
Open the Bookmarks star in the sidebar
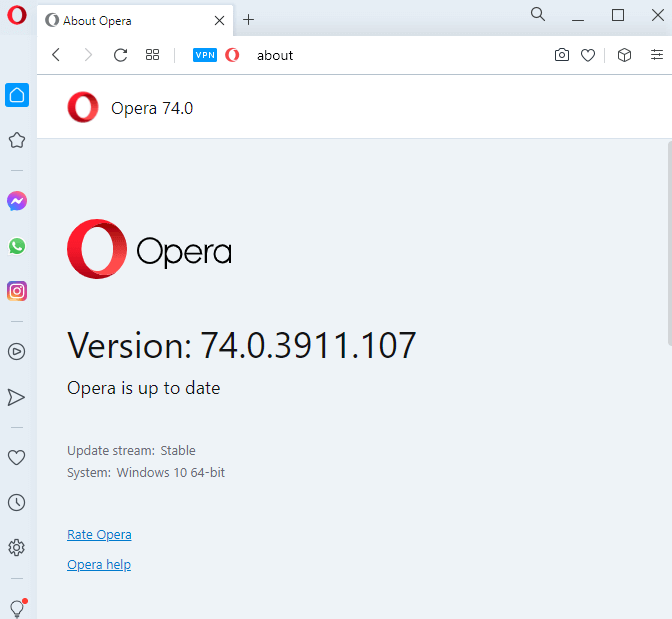point(16,140)
